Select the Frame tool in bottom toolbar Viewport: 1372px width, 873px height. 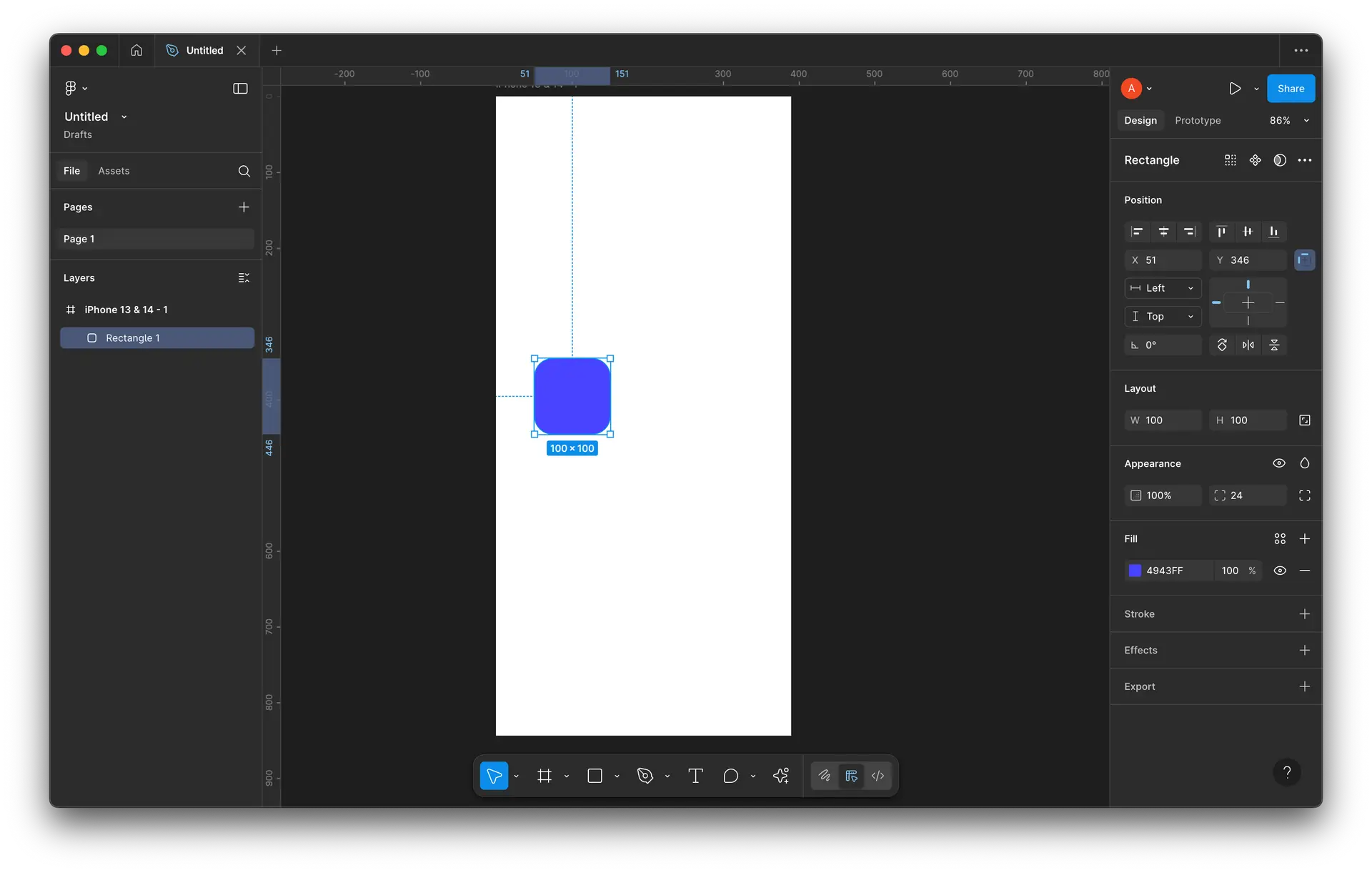545,776
